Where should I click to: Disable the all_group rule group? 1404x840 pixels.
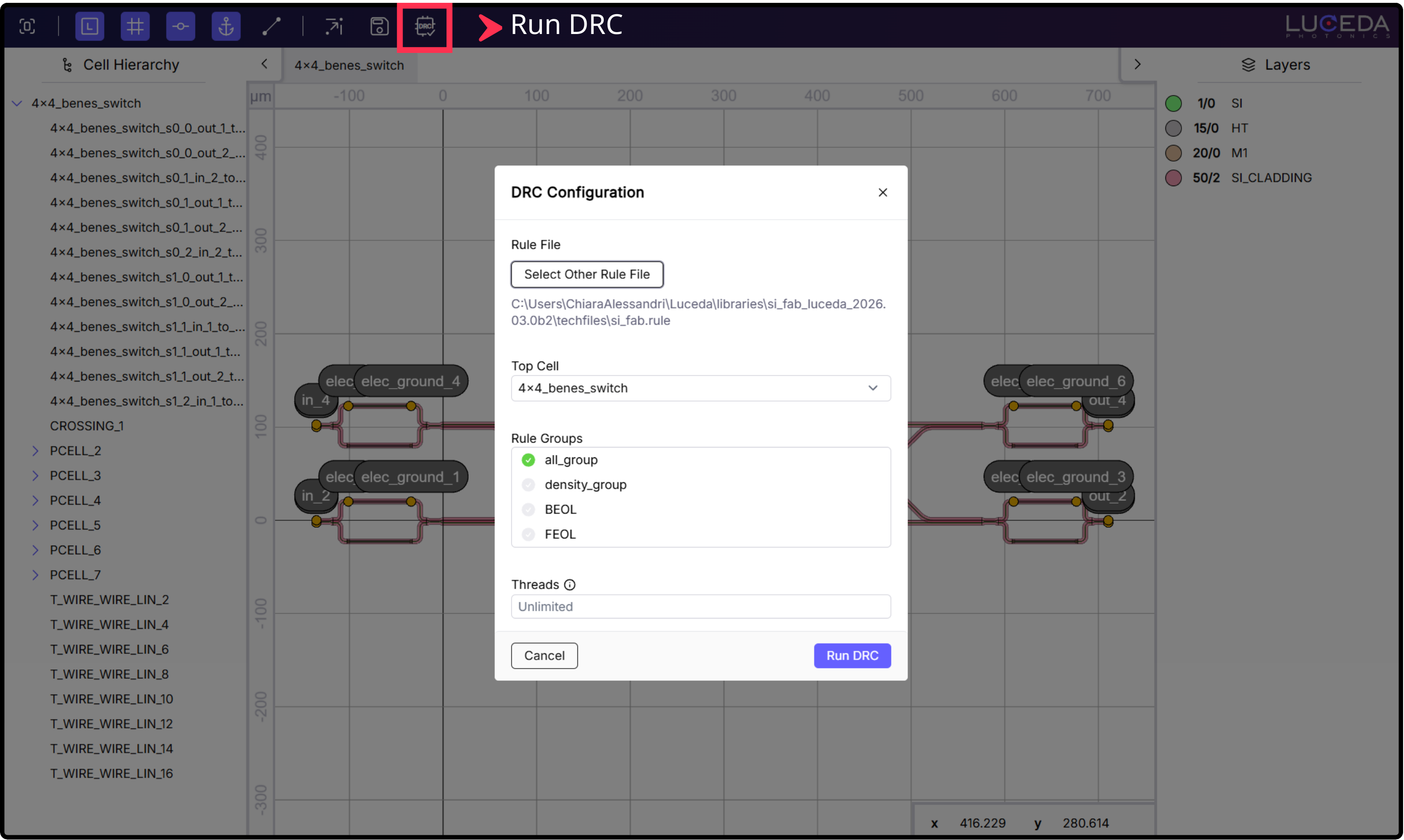pos(529,460)
